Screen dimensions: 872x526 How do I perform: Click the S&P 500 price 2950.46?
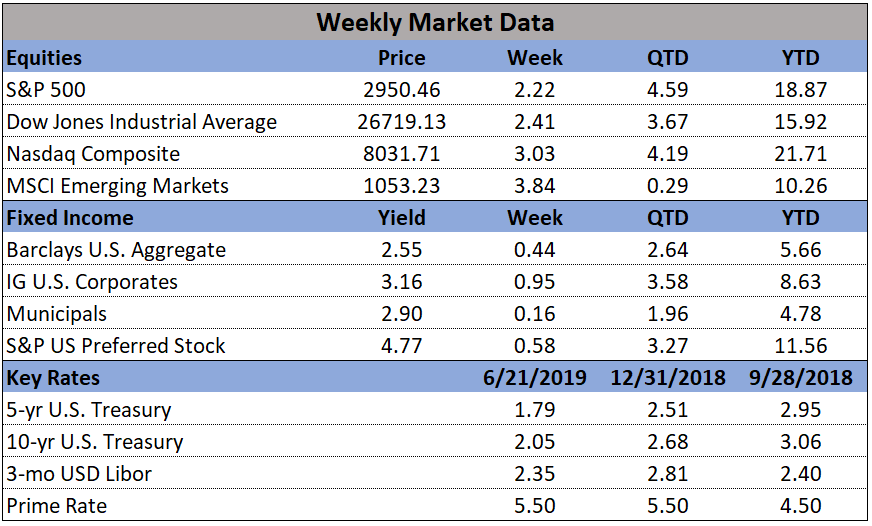[x=402, y=90]
